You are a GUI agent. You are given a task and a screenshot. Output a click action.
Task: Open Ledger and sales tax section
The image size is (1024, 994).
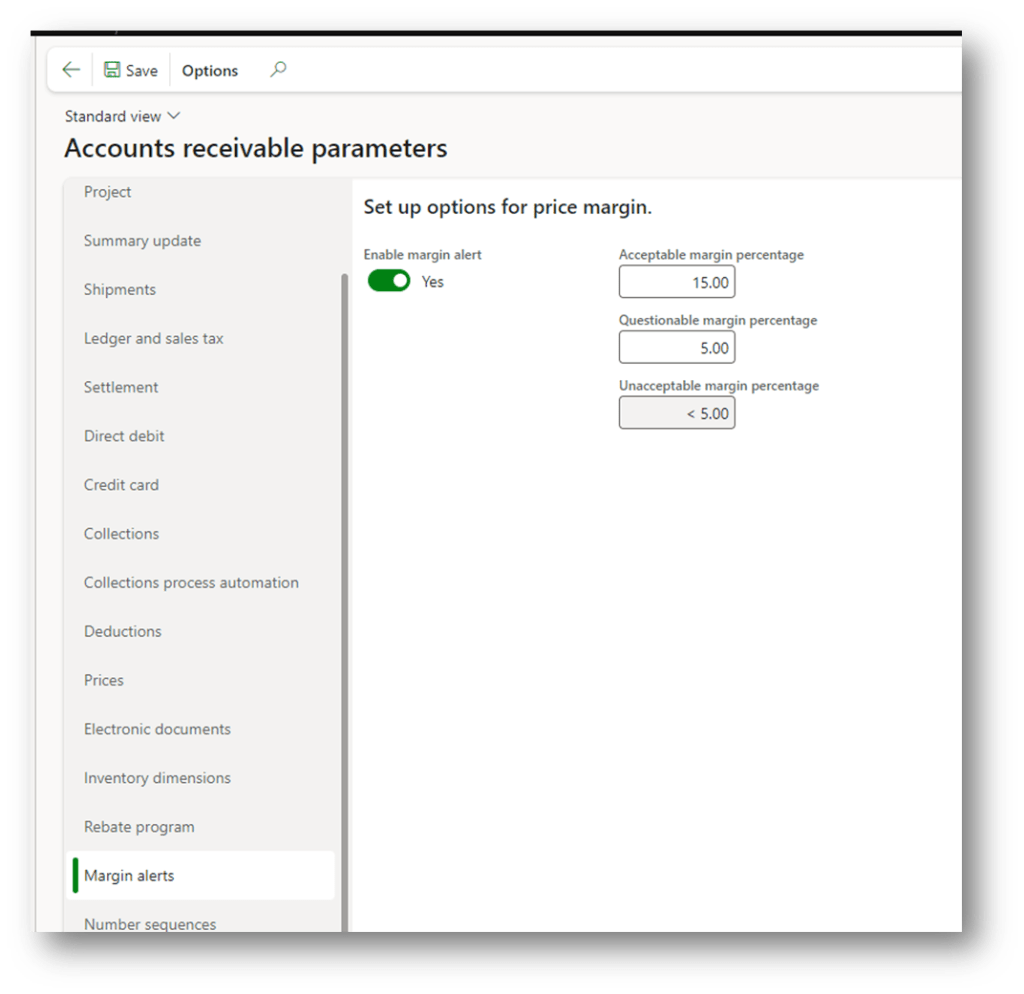[154, 339]
